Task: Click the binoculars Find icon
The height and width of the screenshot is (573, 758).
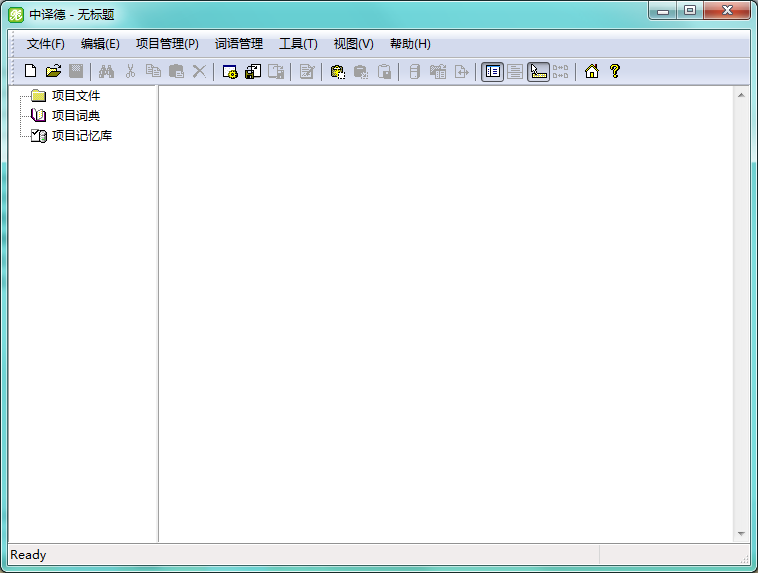Action: pos(106,72)
